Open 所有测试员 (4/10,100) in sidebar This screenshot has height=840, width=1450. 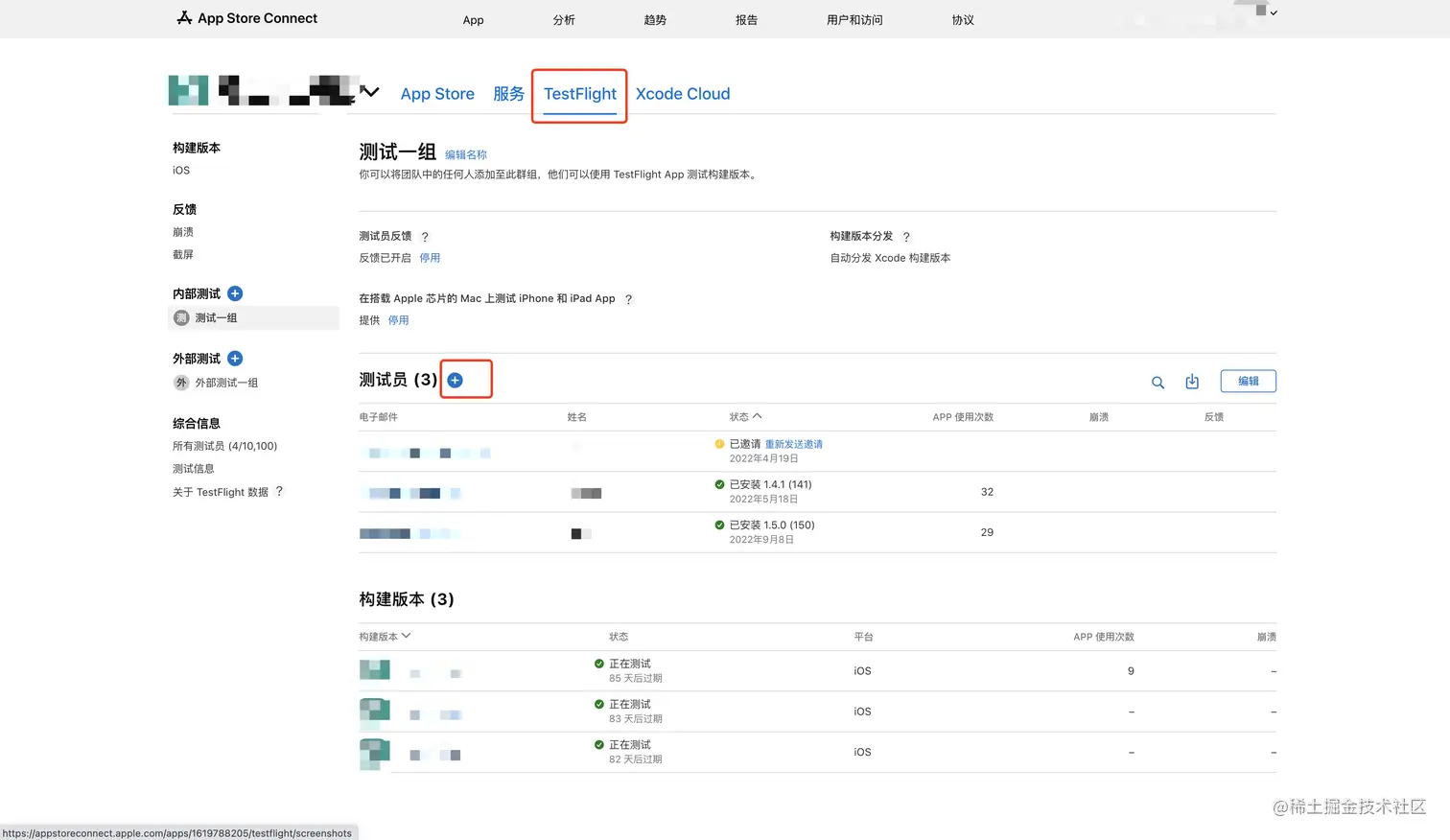(x=225, y=446)
